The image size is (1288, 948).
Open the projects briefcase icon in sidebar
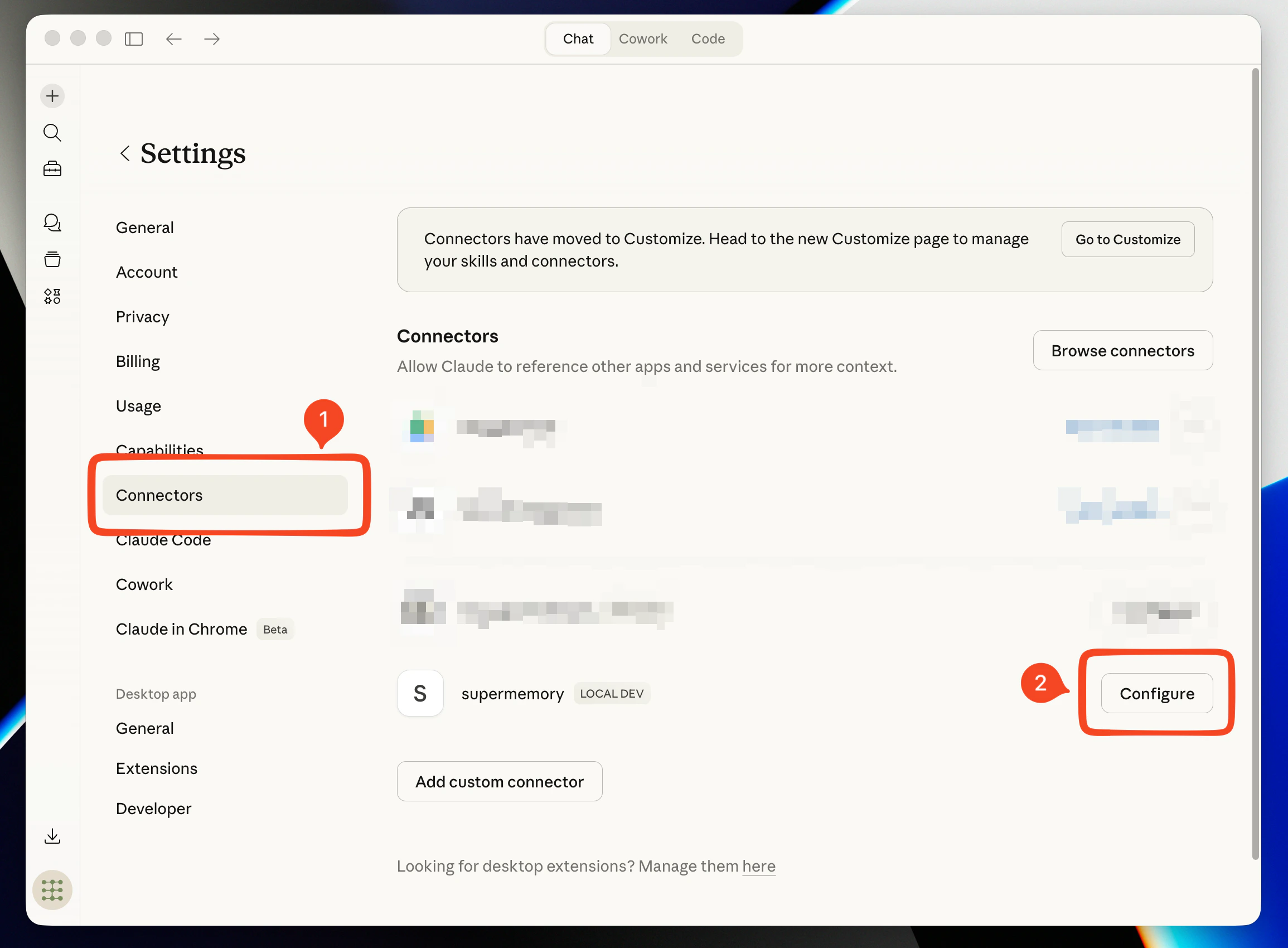[x=52, y=168]
